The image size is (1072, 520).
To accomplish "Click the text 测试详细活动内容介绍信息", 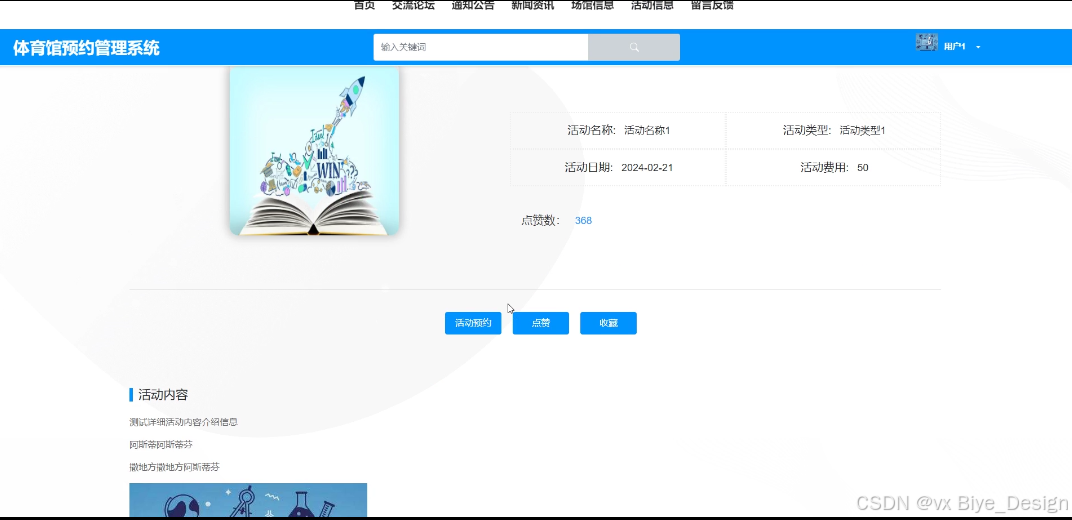I will coord(183,422).
